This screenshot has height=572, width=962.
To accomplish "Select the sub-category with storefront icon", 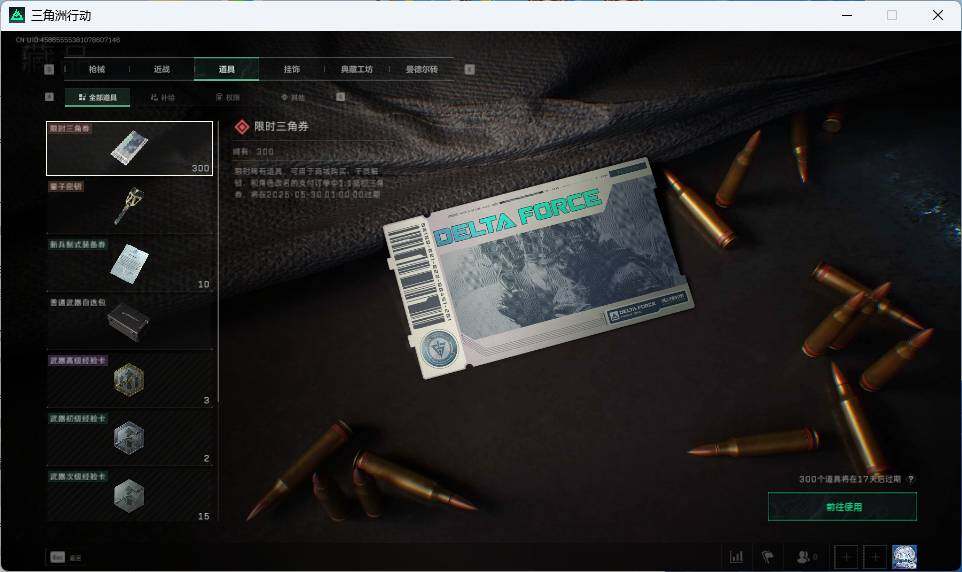I will [x=228, y=97].
